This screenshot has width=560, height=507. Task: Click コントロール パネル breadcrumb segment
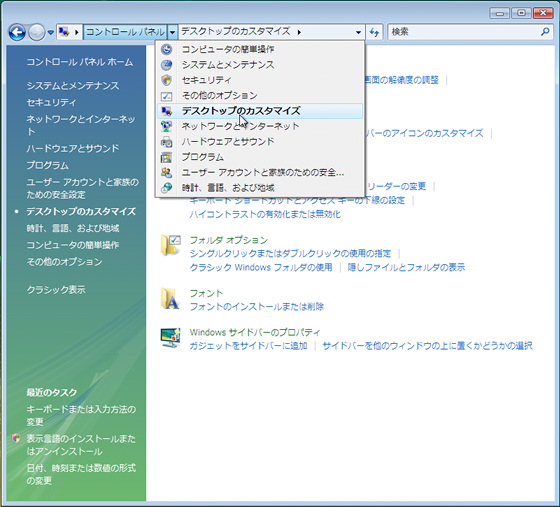point(125,32)
